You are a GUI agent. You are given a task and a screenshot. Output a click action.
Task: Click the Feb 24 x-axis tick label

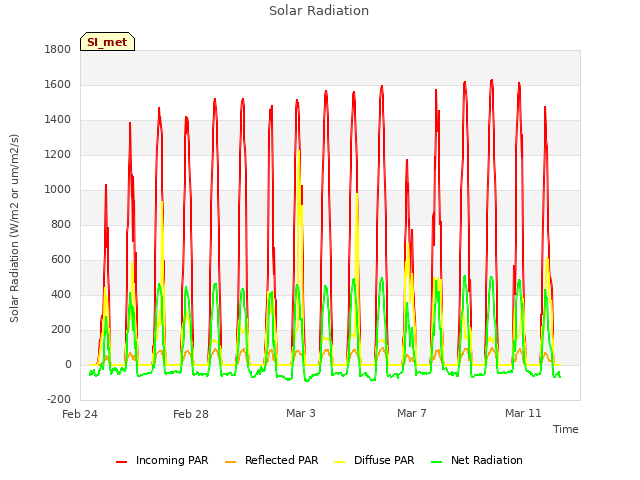tap(80, 414)
